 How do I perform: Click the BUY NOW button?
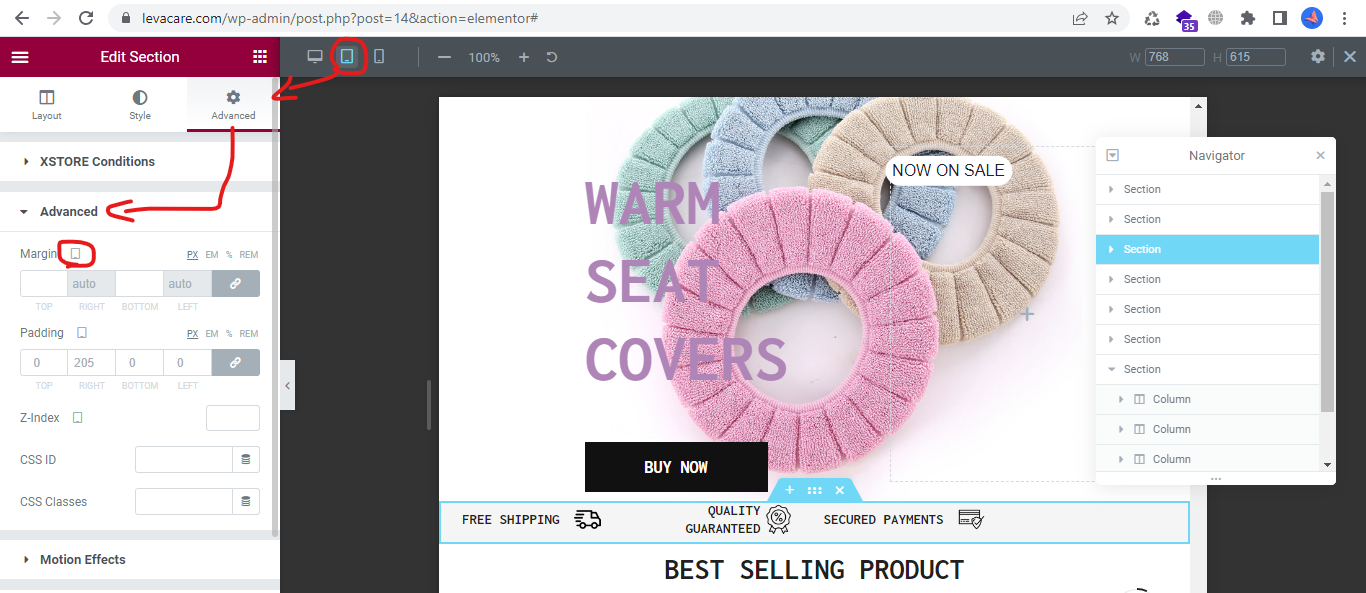point(676,467)
